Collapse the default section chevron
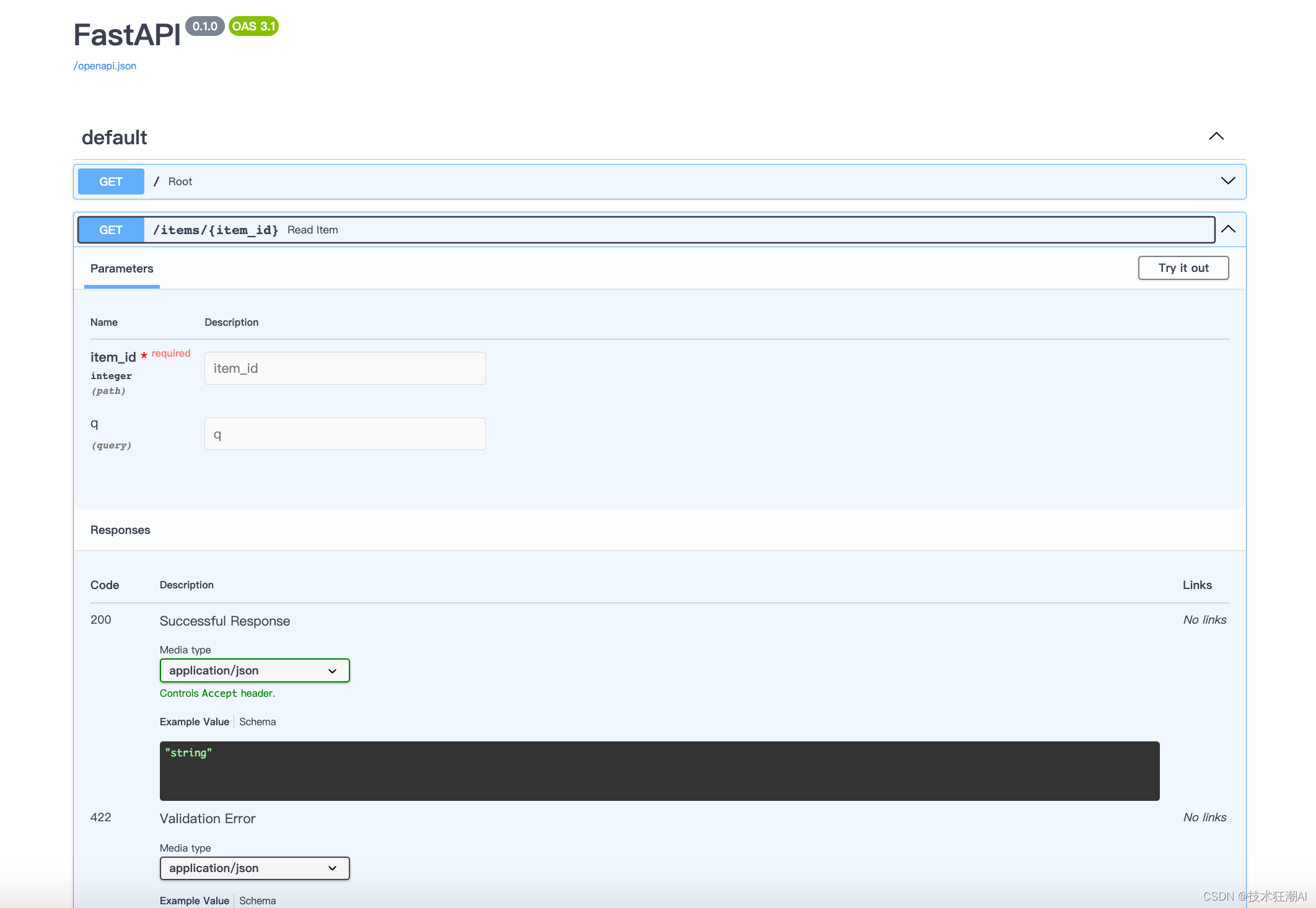Screen dimensions: 1316x908 click(x=1216, y=136)
